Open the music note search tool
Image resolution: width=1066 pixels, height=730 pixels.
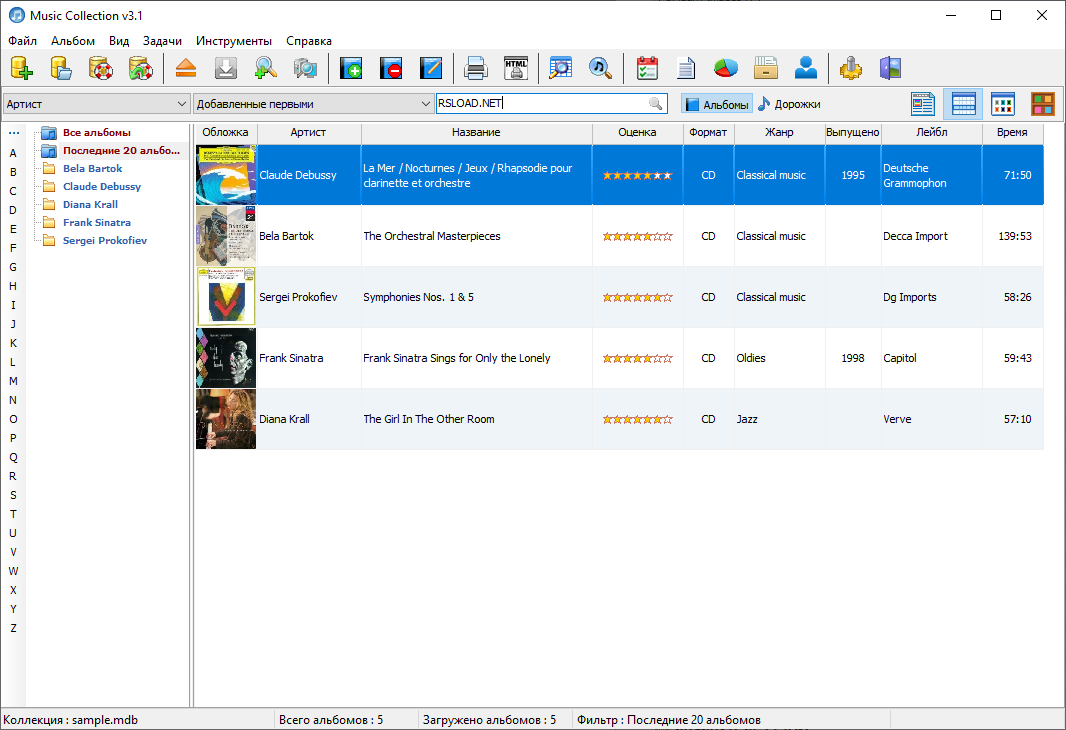click(600, 68)
